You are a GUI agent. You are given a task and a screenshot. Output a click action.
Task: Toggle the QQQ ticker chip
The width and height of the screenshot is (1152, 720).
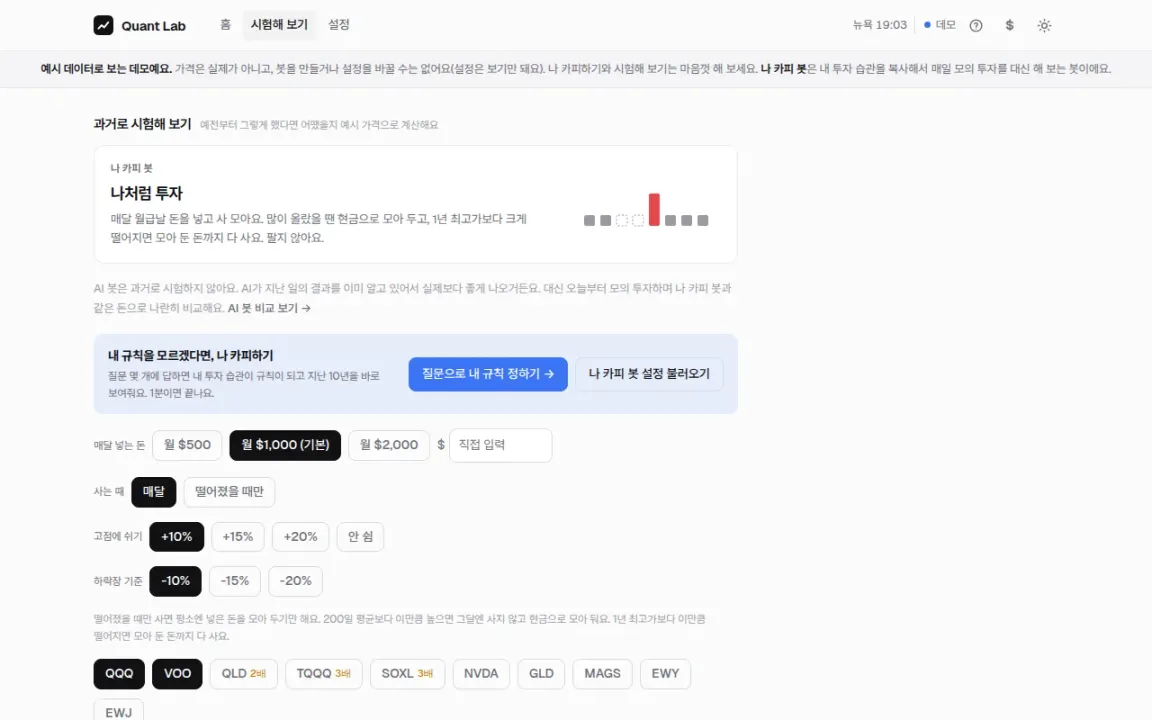tap(119, 674)
